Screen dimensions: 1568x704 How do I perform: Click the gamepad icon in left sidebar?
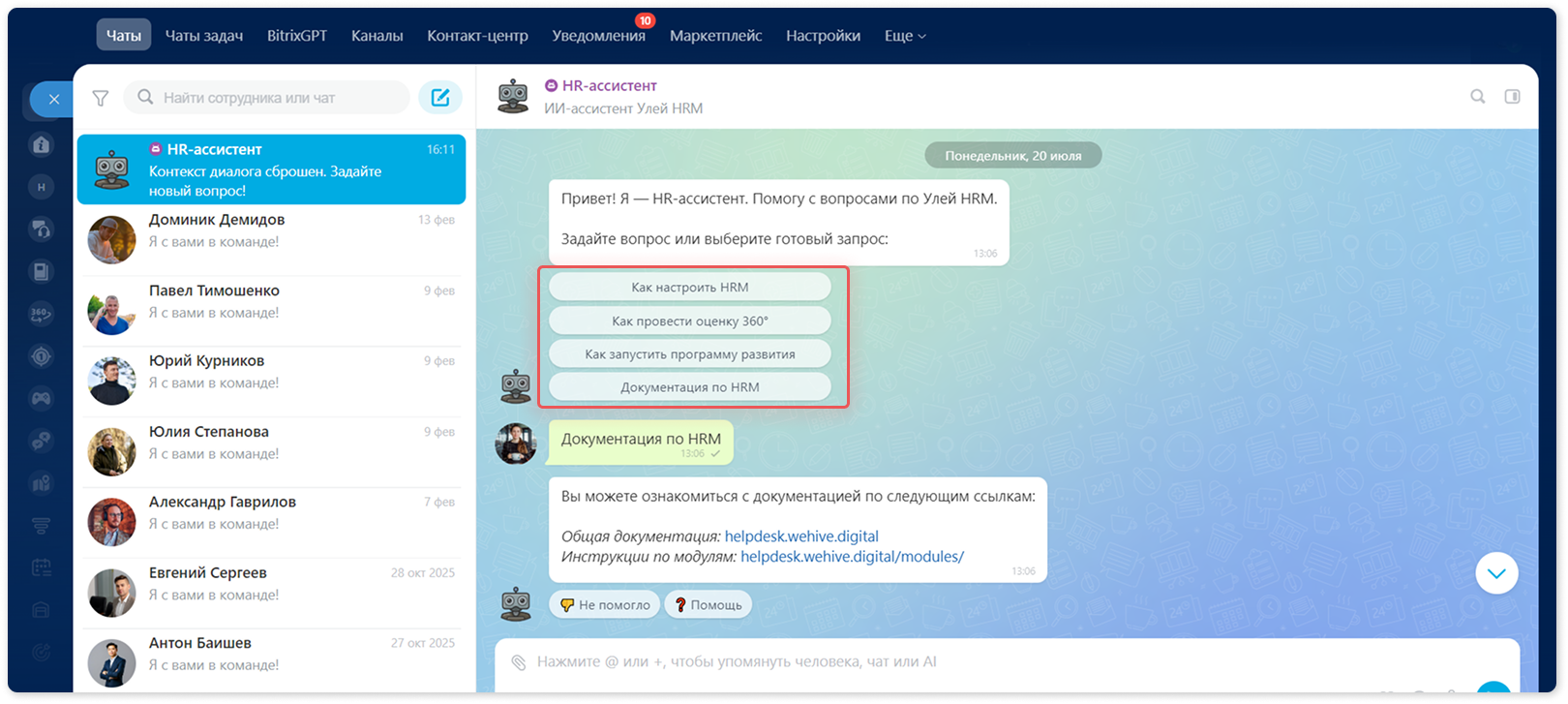(41, 398)
